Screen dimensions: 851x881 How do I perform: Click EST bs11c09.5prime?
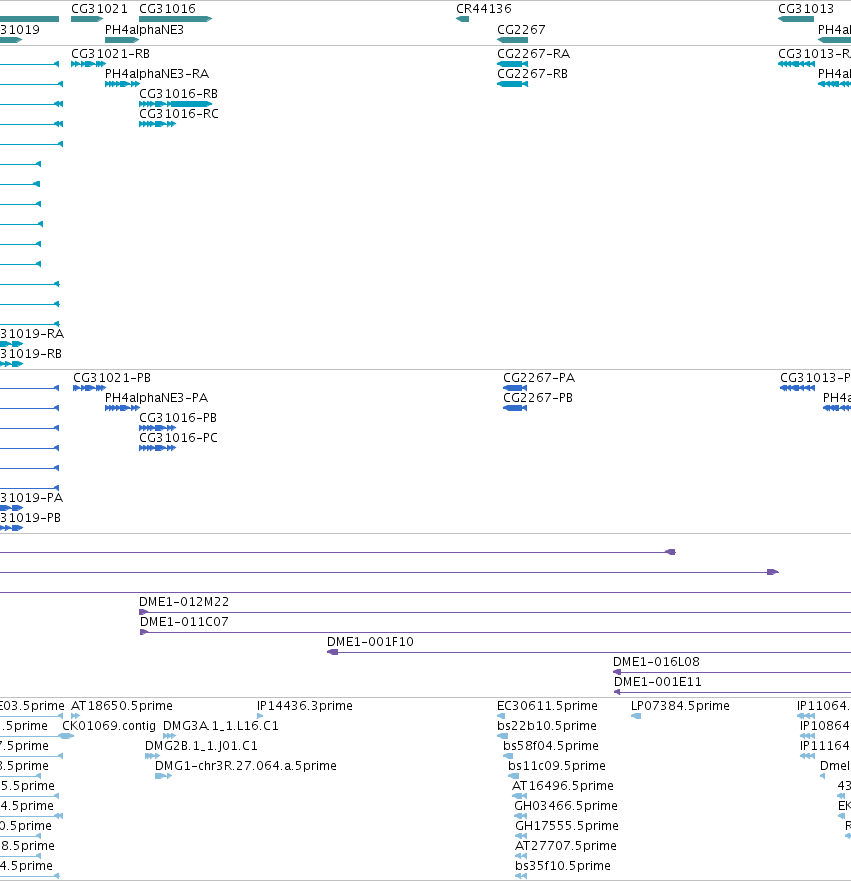pyautogui.click(x=557, y=766)
